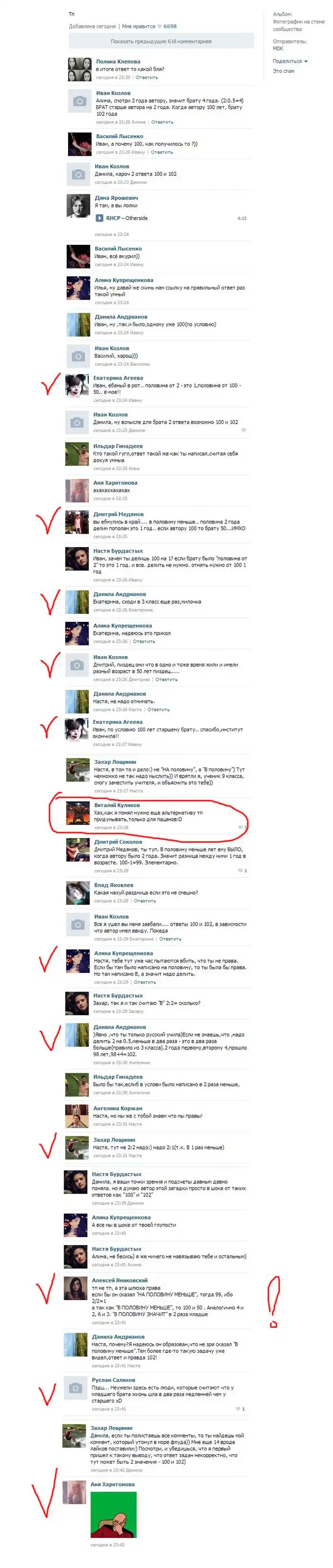Play the RHCP – Otherside audio track
Screen dimensions: 333x1568
(x=99, y=218)
